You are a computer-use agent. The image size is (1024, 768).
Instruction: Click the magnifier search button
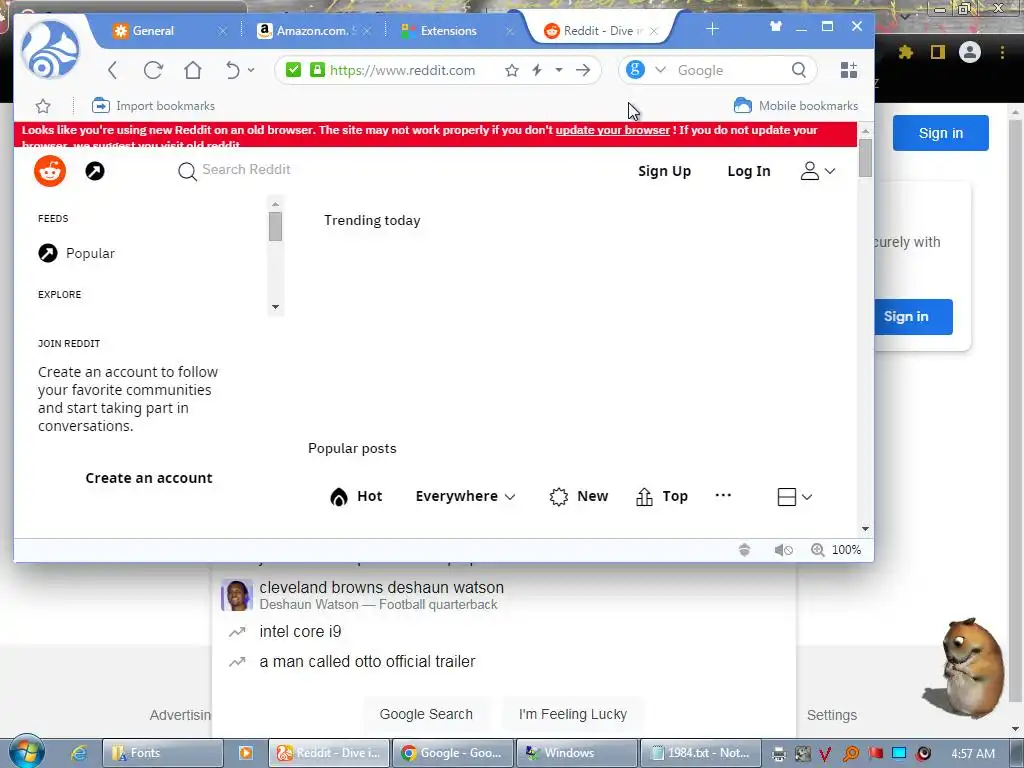point(799,70)
